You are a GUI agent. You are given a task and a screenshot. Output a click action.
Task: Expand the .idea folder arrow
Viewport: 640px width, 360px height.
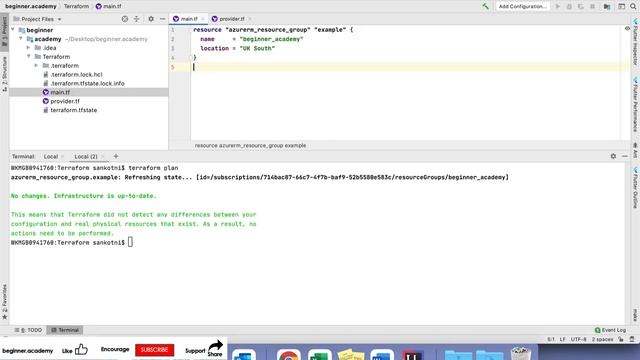tap(29, 48)
